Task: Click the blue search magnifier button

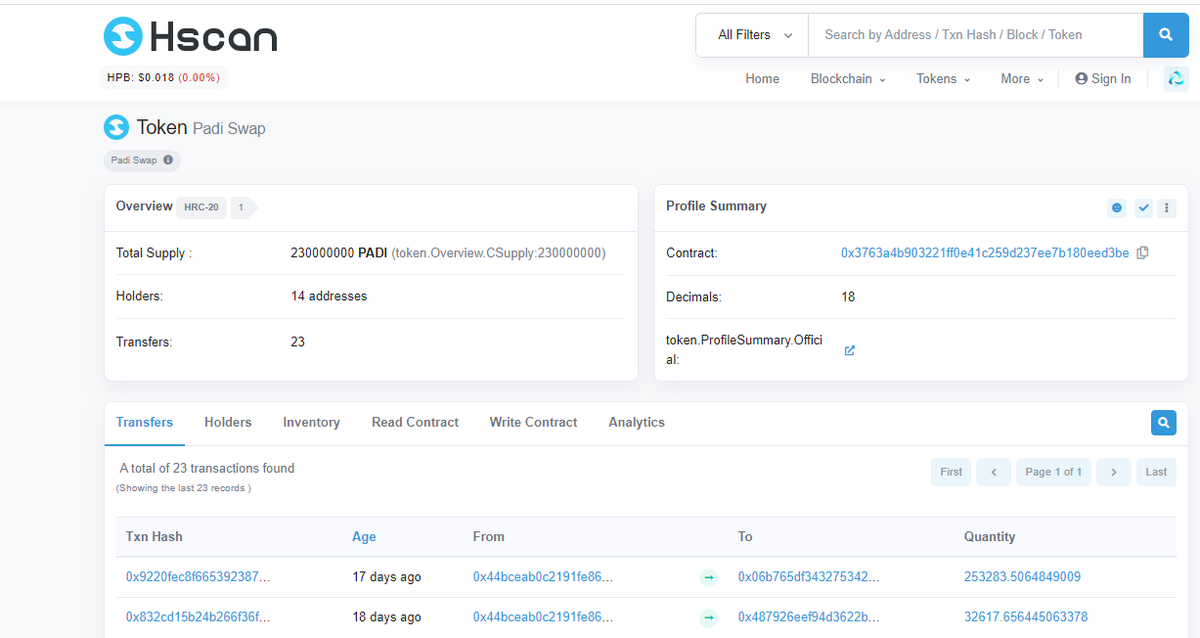Action: click(1165, 35)
